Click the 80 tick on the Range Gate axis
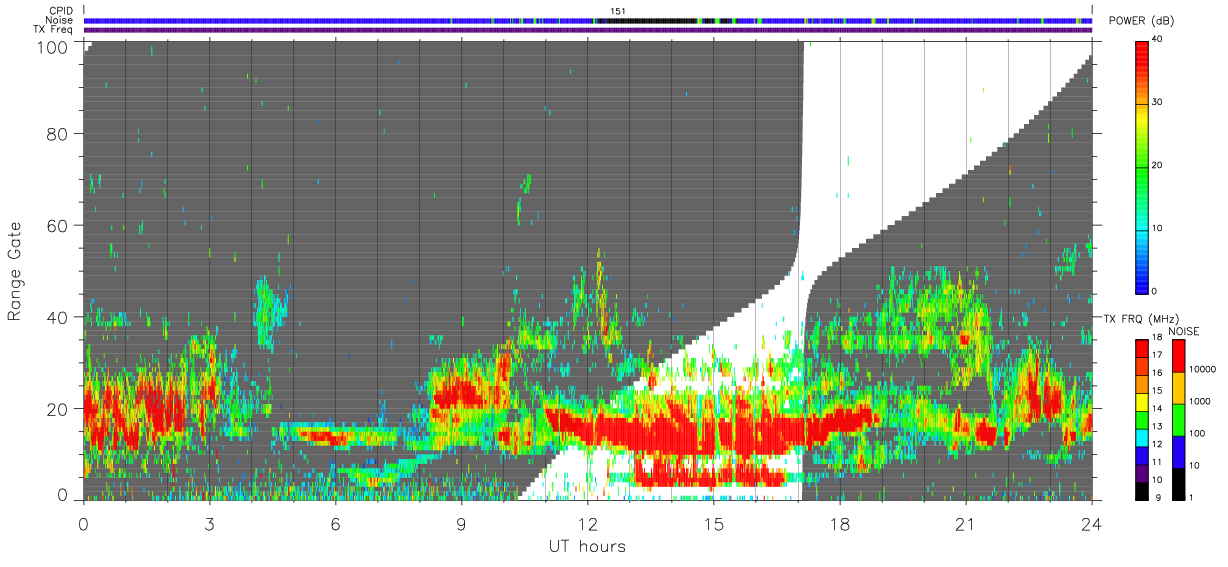Image resolution: width=1228 pixels, height=567 pixels. pos(58,134)
